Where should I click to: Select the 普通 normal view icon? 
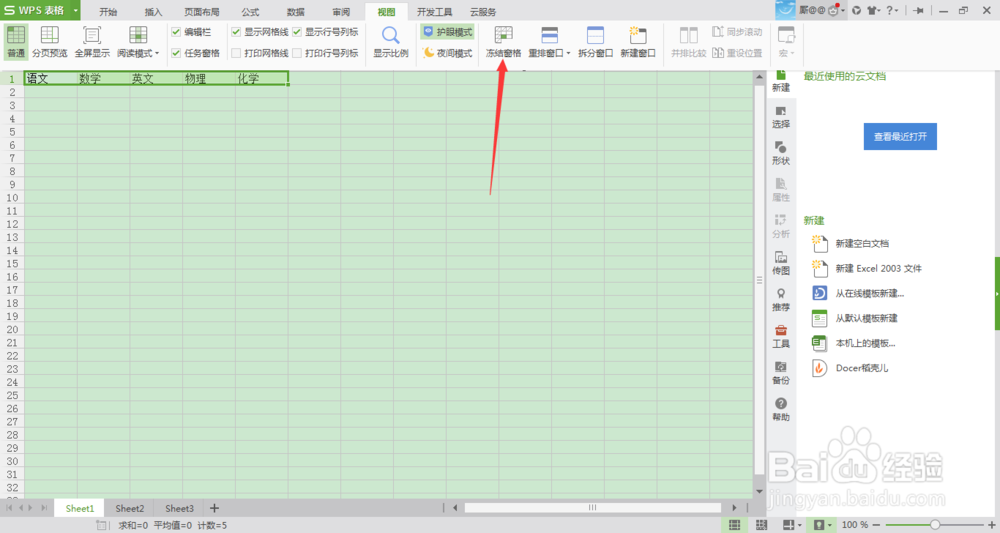pyautogui.click(x=16, y=35)
